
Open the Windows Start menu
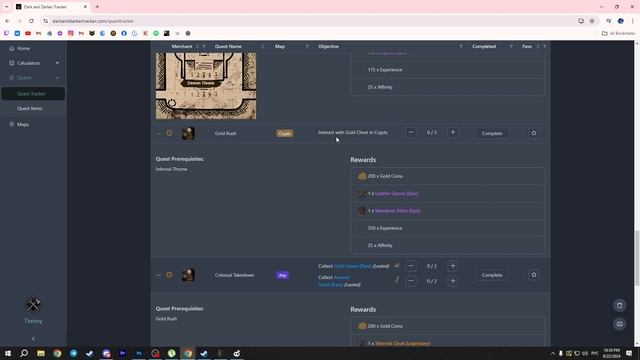(x=8, y=353)
